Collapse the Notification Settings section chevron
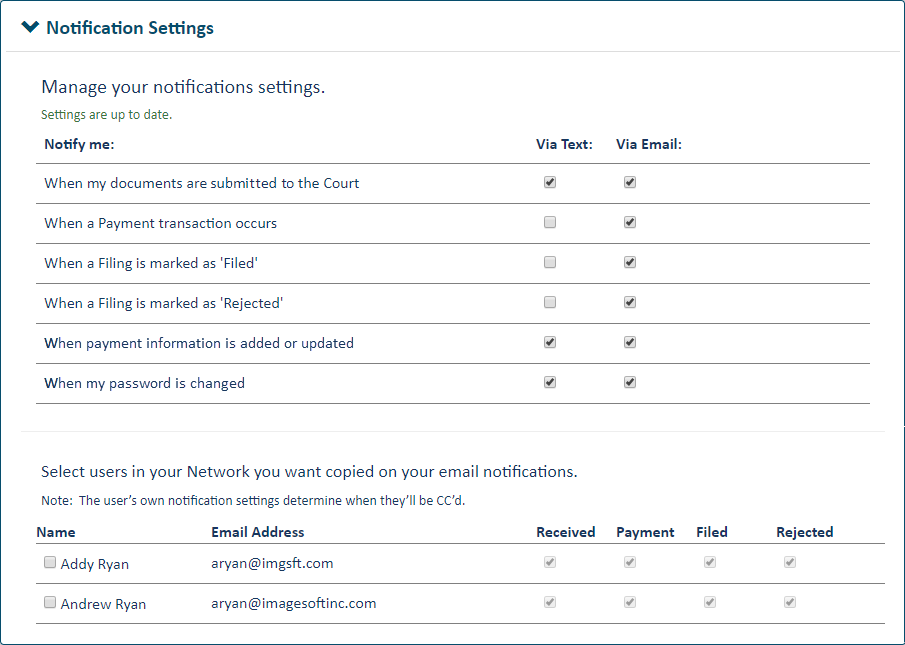Image resolution: width=905 pixels, height=645 pixels. tap(30, 27)
